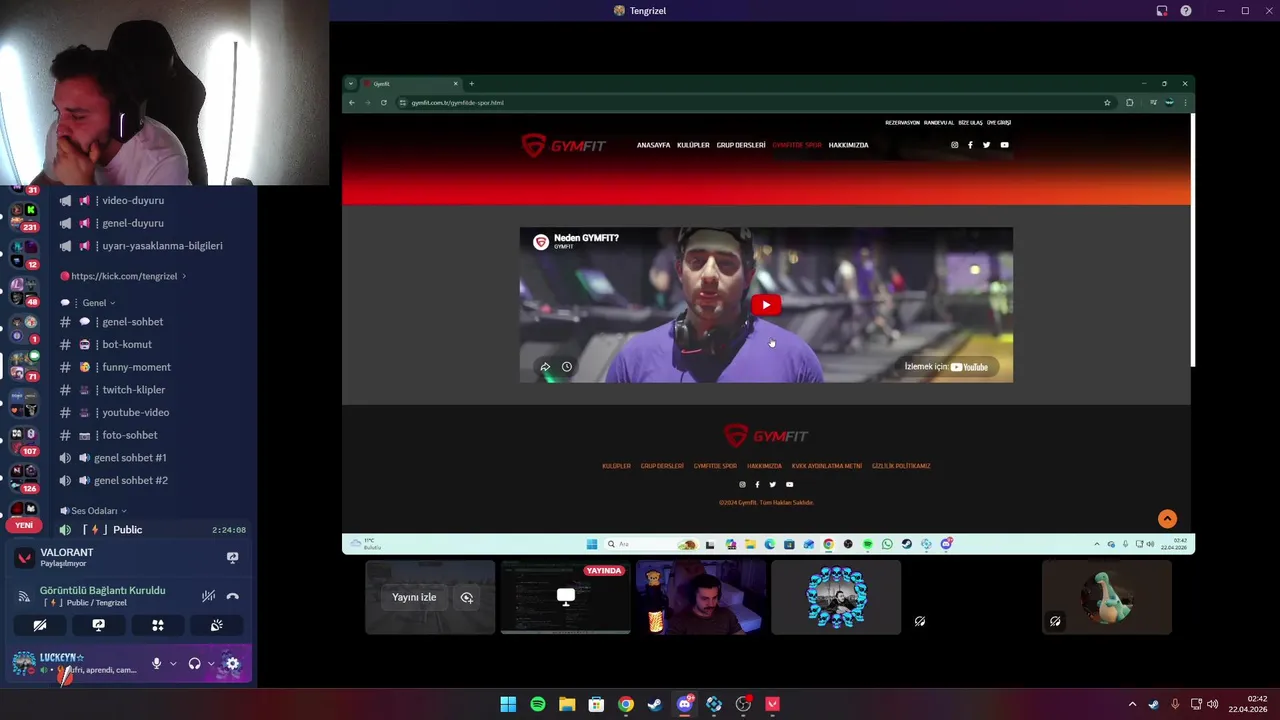
Task: Collapse the Ses Odaları category
Action: (x=93, y=511)
